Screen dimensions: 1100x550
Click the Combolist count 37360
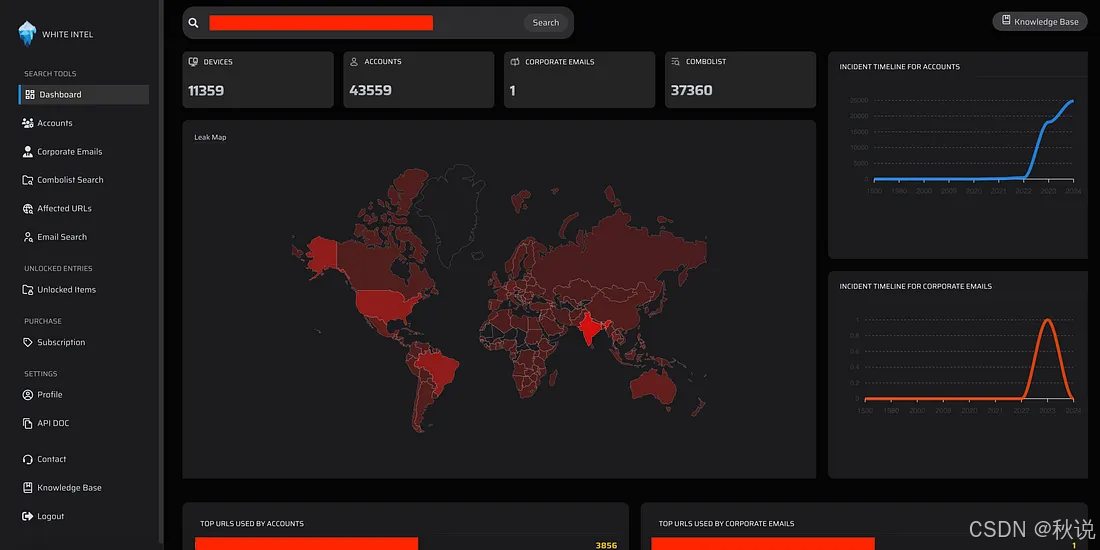[692, 90]
